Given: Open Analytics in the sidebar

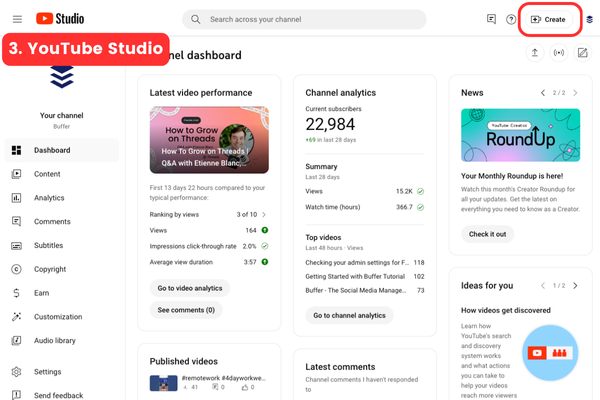Looking at the screenshot, I should [62, 198].
